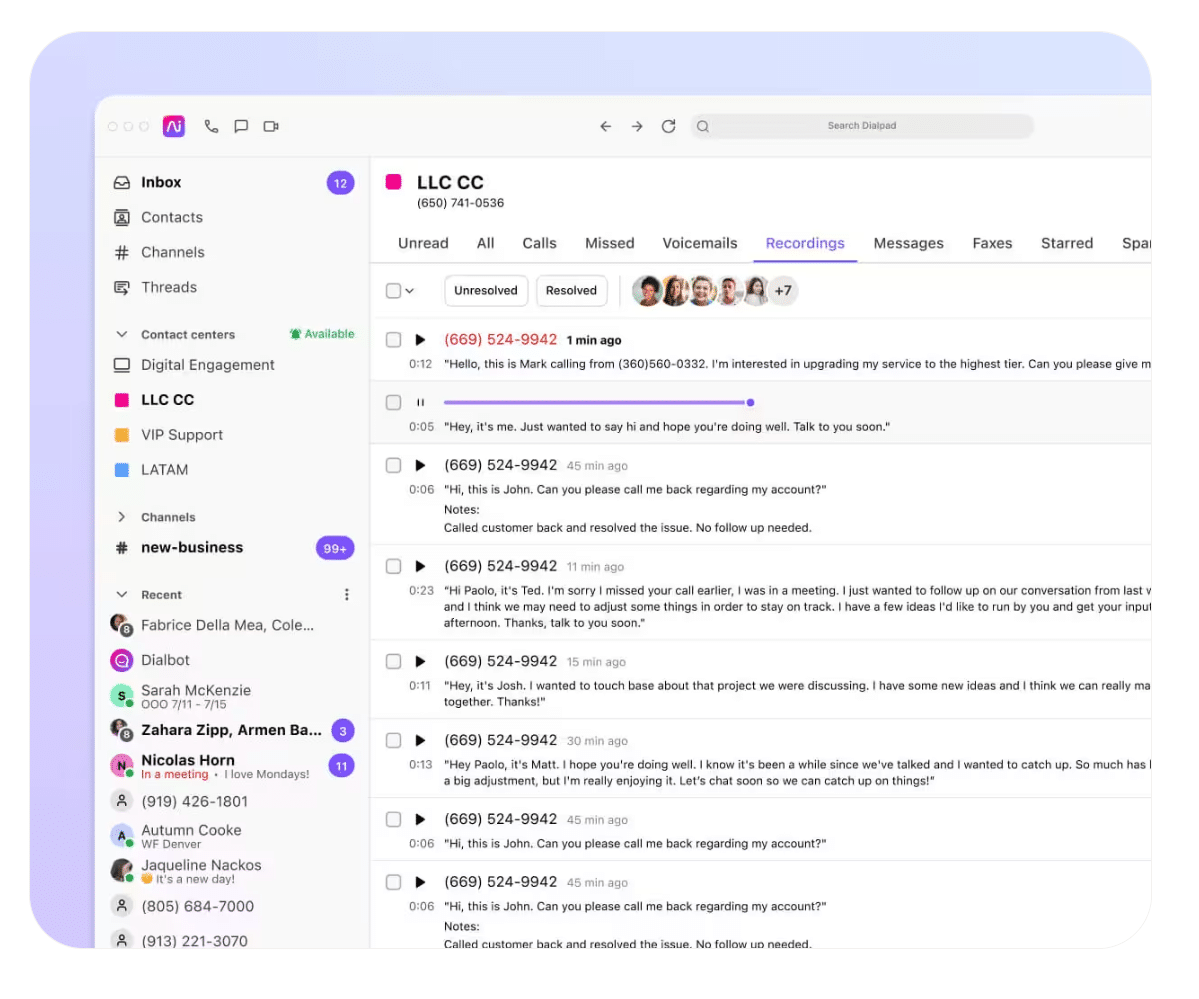The image size is (1199, 999).
Task: Click the Resolved filter button
Action: coord(571,290)
